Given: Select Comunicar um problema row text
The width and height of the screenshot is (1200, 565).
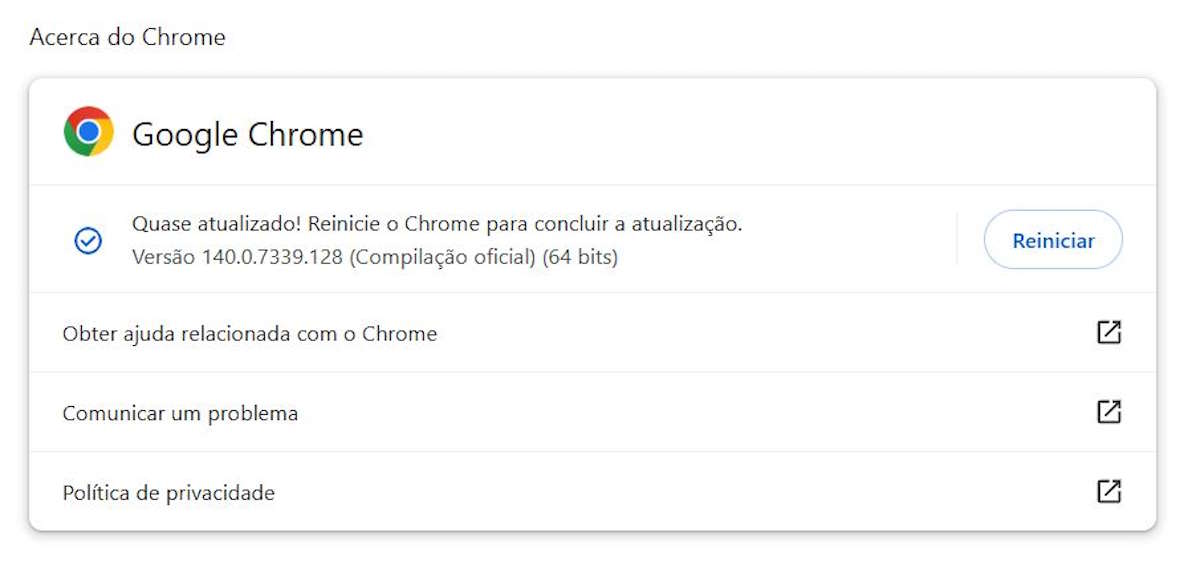Looking at the screenshot, I should (180, 413).
